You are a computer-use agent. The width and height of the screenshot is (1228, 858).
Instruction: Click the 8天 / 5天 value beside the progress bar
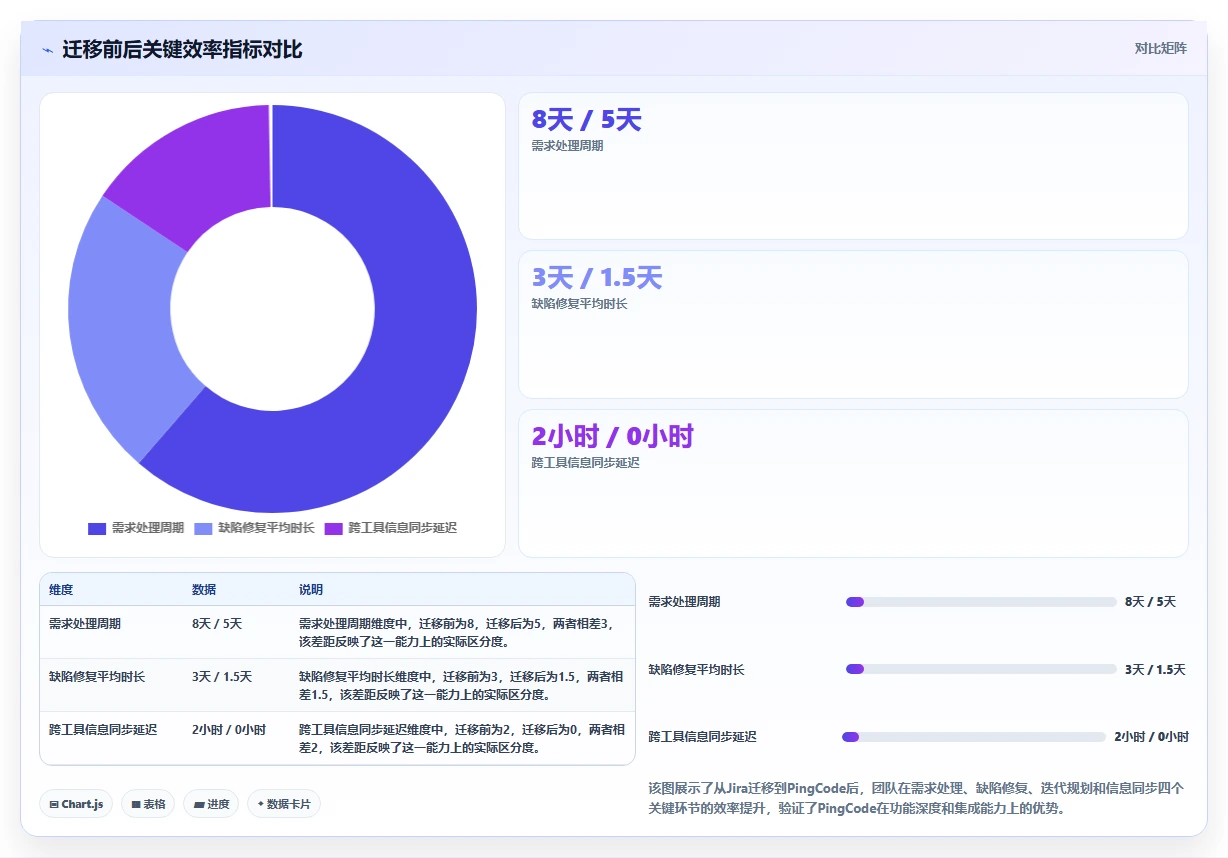point(1151,602)
